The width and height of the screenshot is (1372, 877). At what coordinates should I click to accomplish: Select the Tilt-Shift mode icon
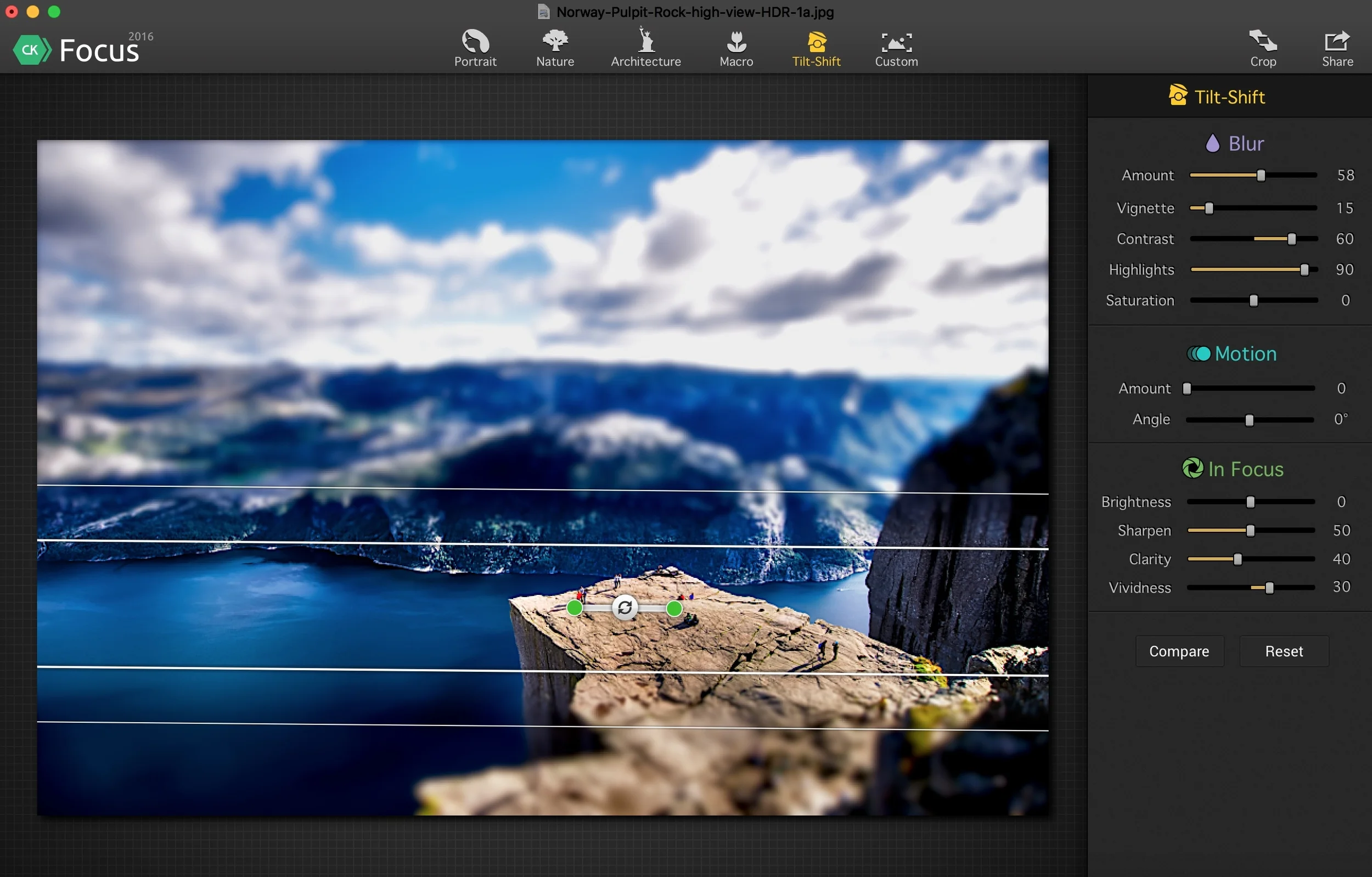point(816,42)
